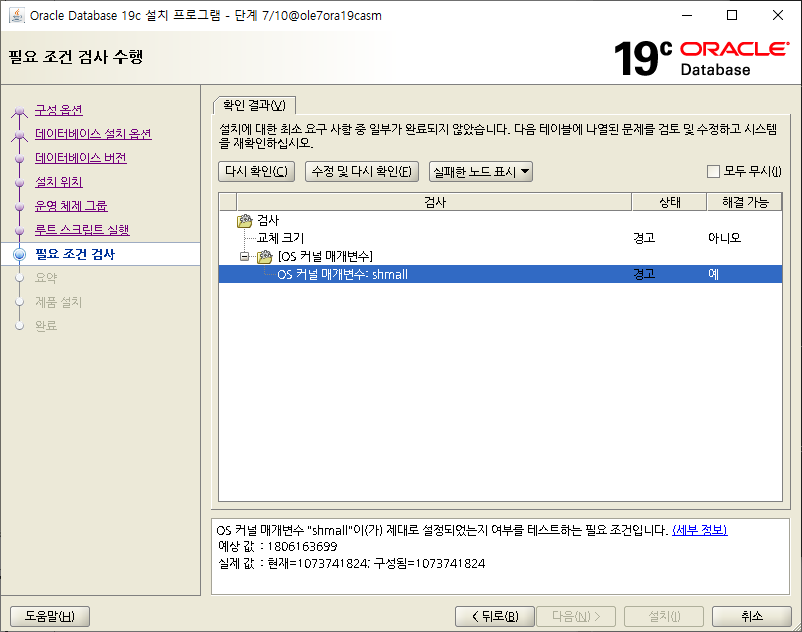802x632 pixels.
Task: Click the 취소 button
Action: point(752,616)
